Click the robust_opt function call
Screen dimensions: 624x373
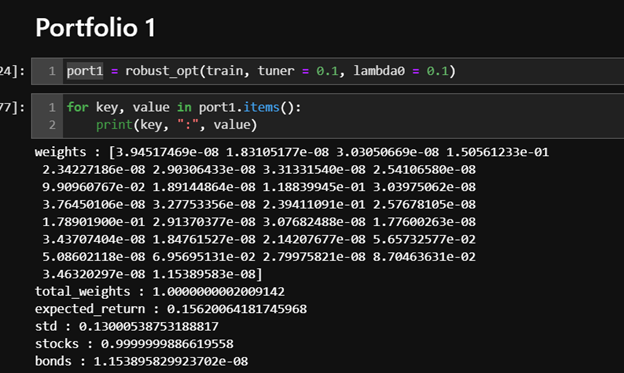[x=290, y=71]
